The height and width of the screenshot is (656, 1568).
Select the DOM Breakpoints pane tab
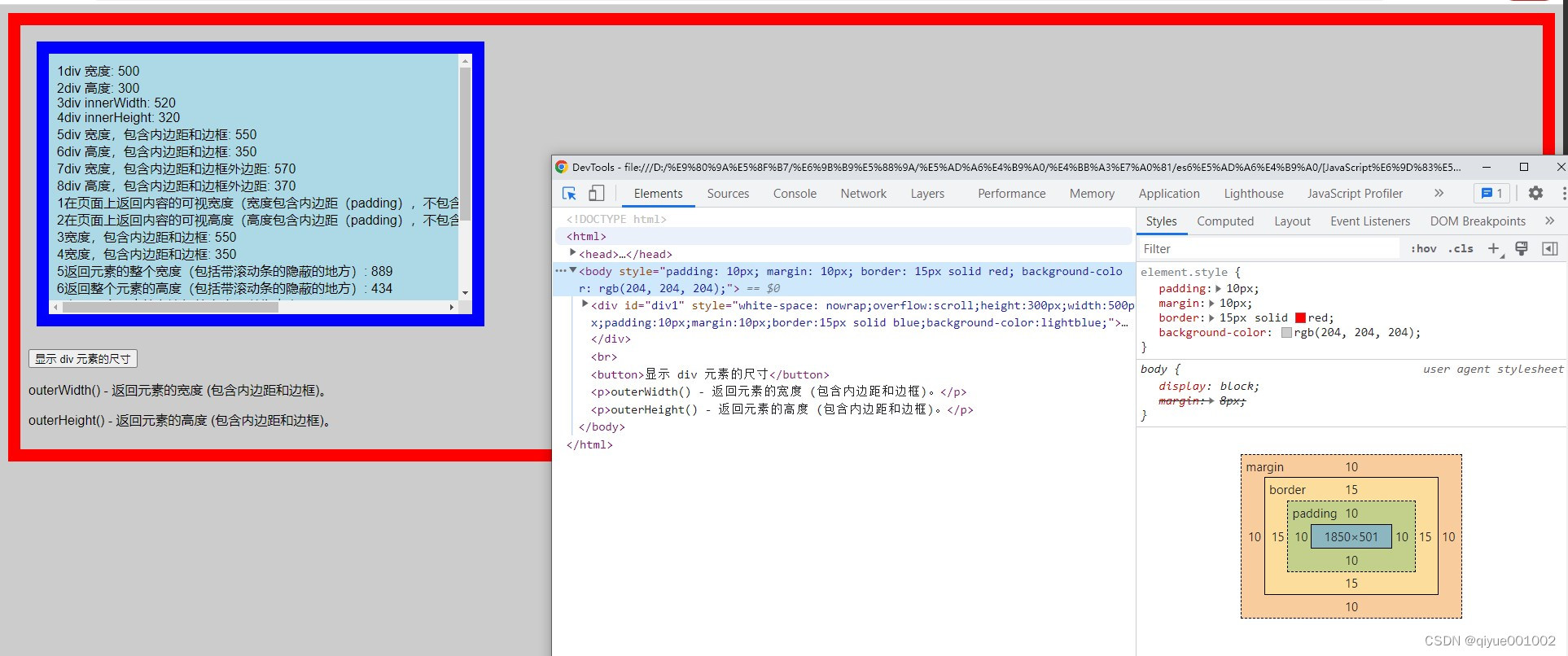tap(1478, 221)
